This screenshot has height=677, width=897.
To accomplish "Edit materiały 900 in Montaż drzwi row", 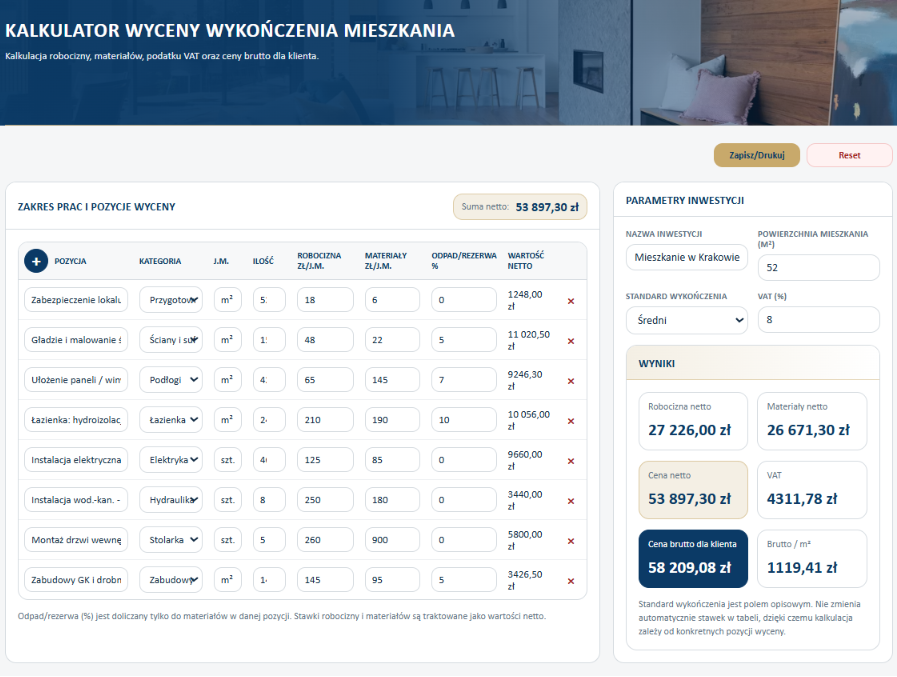I will click(392, 540).
